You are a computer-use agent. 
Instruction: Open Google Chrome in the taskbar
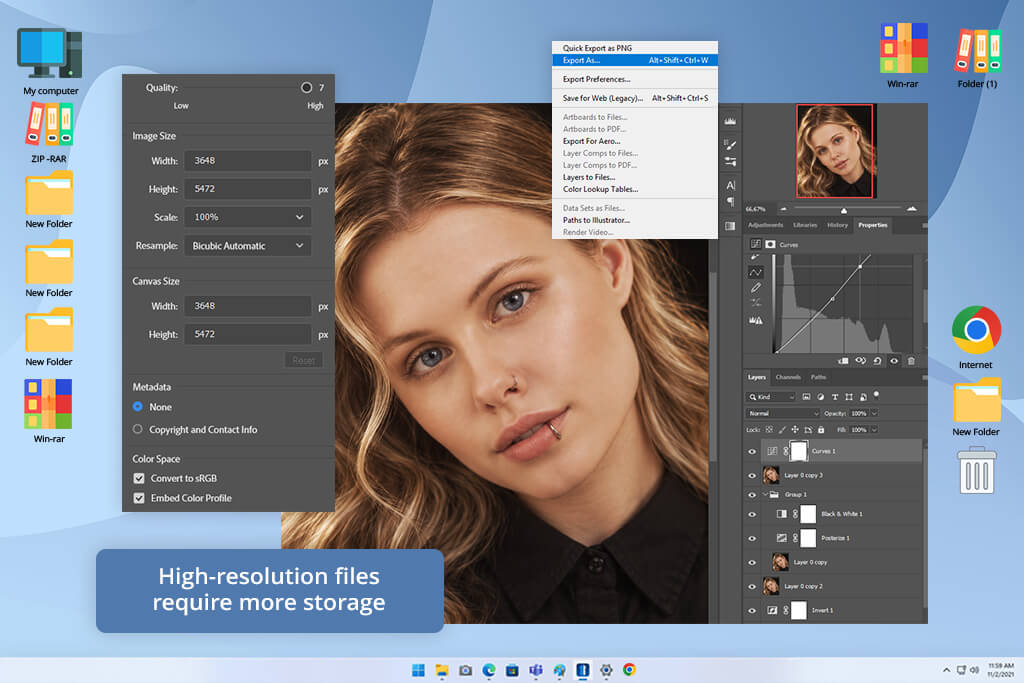tap(629, 669)
